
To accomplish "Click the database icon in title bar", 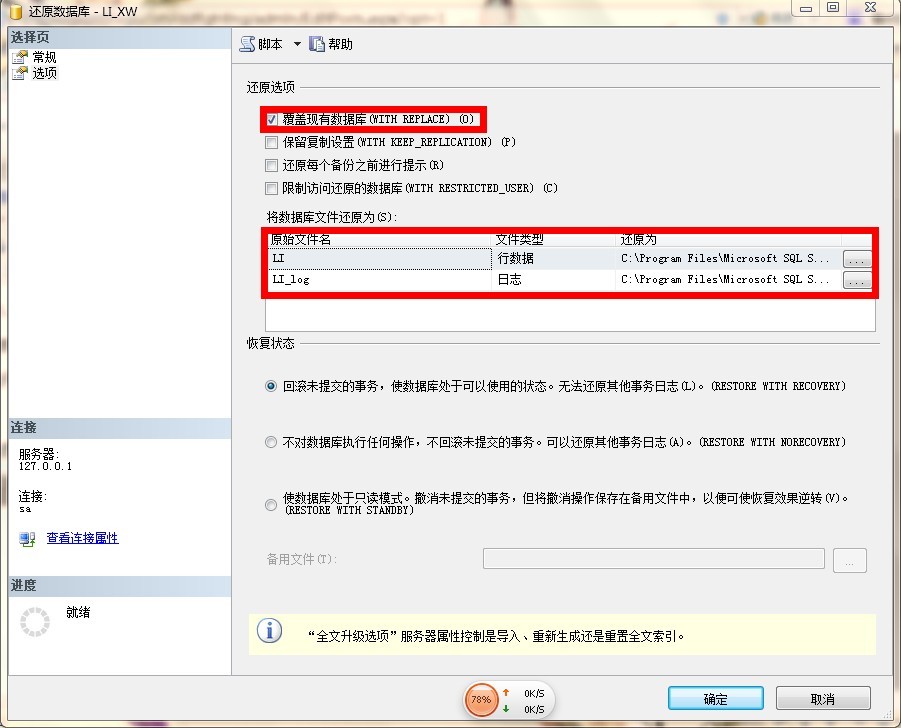I will pyautogui.click(x=16, y=11).
